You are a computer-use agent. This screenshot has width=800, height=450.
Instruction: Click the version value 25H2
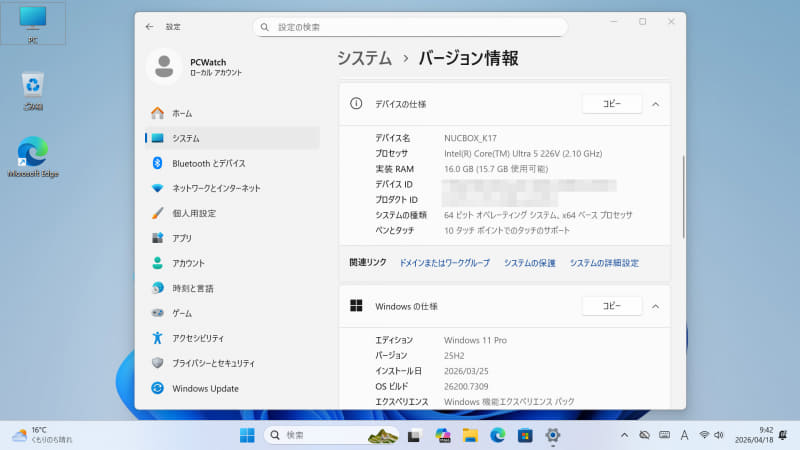(x=454, y=356)
